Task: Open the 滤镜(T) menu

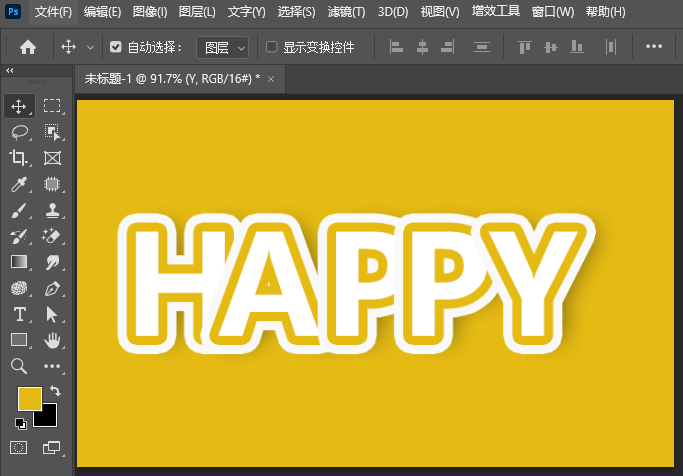Action: coord(346,12)
